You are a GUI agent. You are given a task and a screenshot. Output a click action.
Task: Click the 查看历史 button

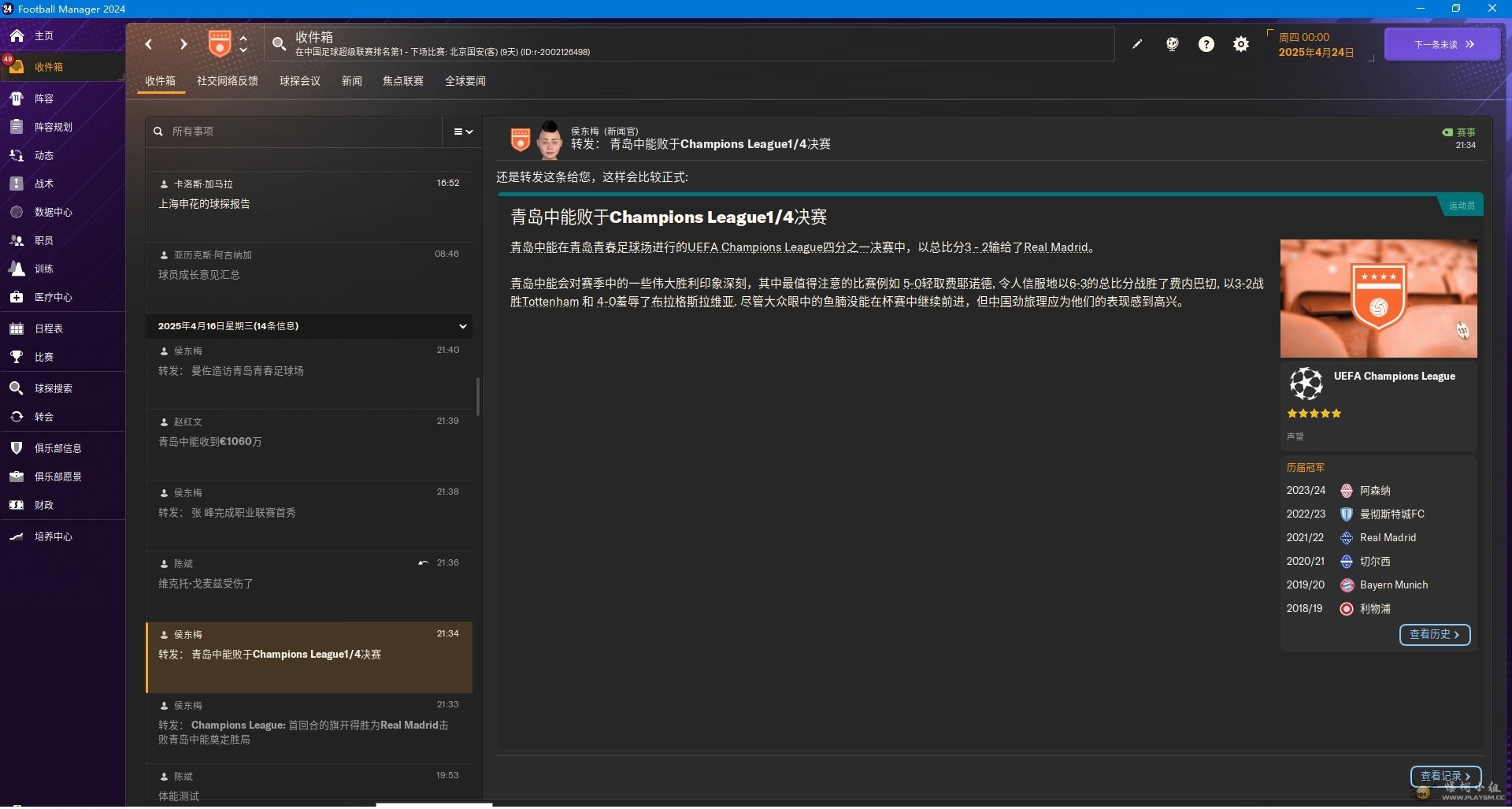tap(1435, 635)
